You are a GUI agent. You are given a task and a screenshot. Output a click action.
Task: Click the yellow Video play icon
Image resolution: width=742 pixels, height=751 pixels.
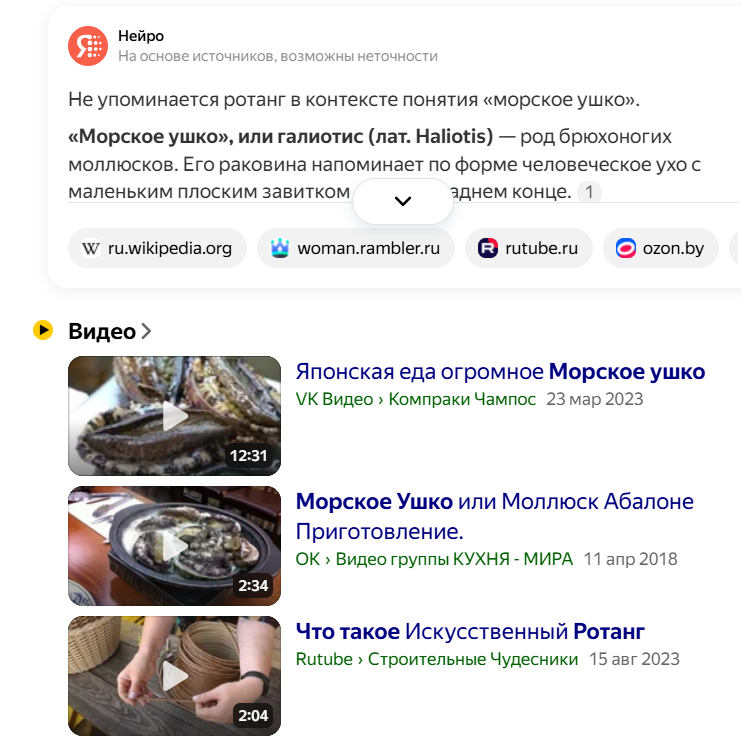(43, 330)
